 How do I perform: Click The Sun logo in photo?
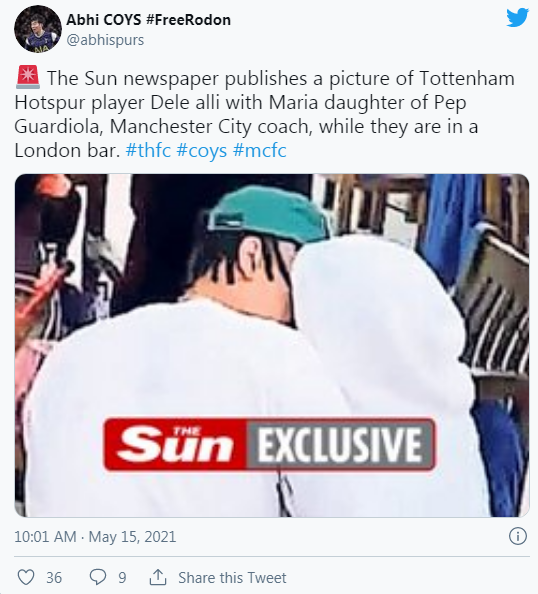point(175,444)
